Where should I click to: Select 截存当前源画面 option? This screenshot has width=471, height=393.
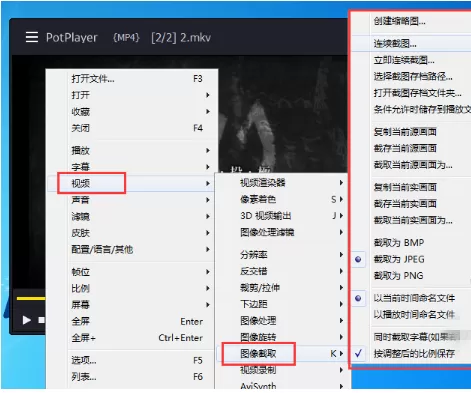pos(411,148)
